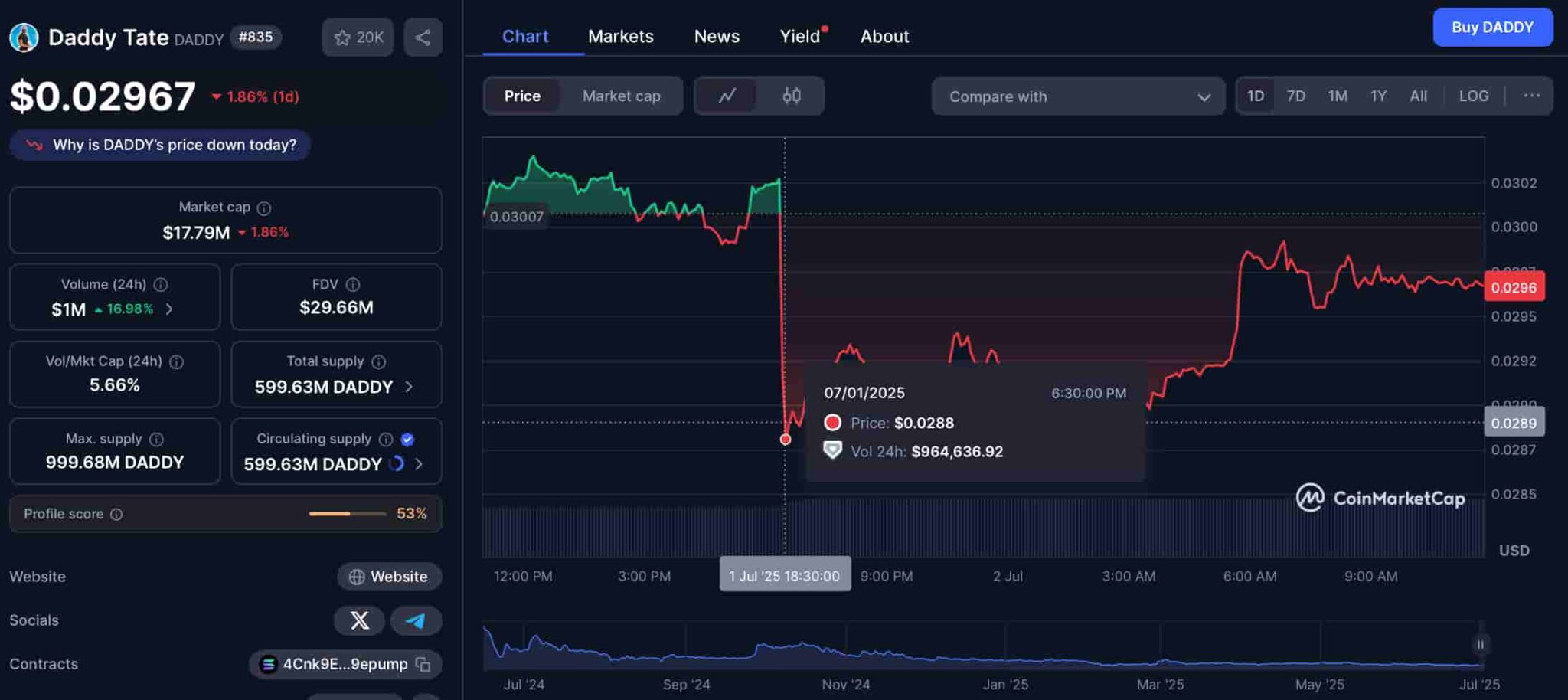Click the Buy DADDY button
This screenshot has height=700, width=1568.
tap(1492, 28)
